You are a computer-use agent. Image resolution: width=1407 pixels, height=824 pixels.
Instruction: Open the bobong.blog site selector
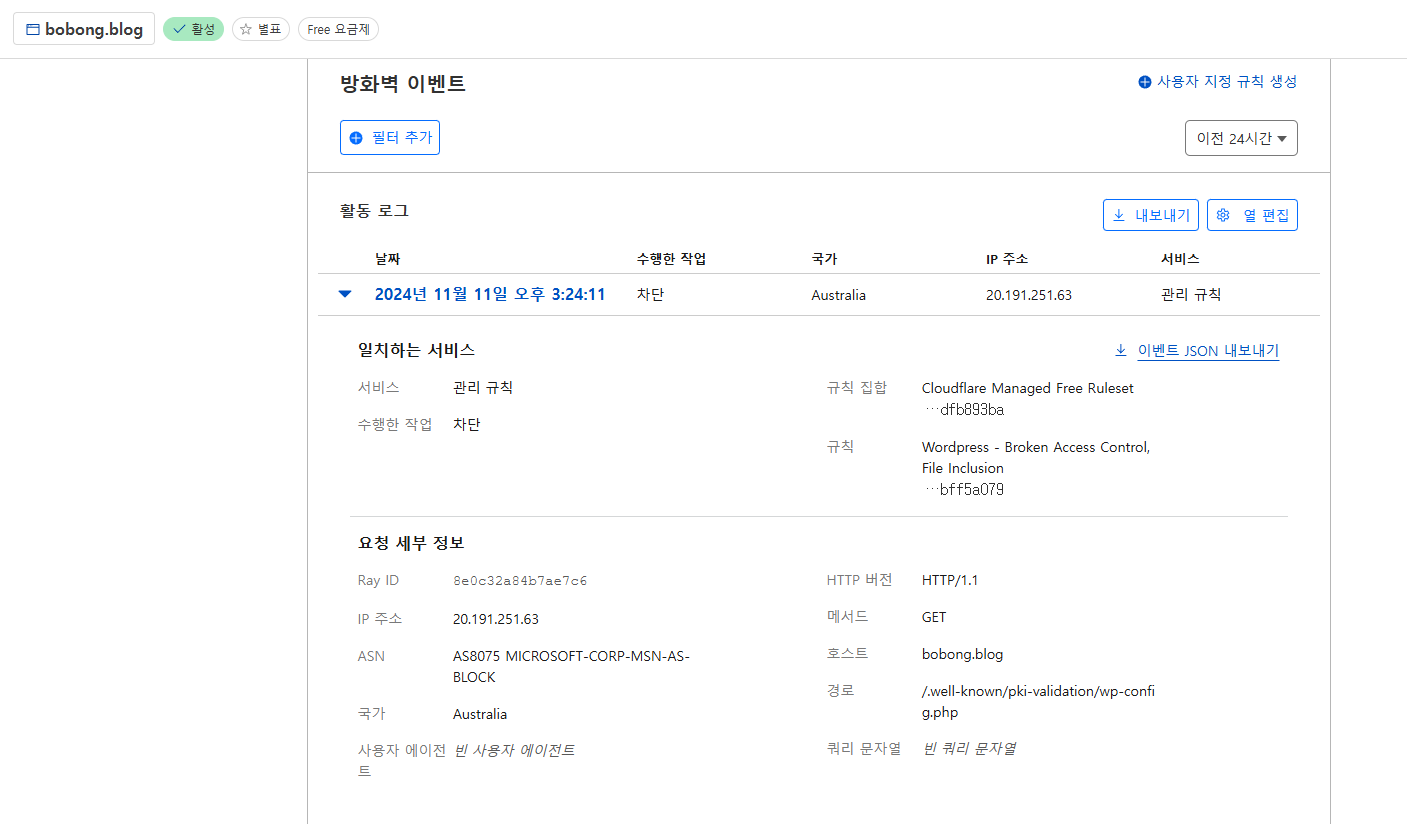coord(84,29)
